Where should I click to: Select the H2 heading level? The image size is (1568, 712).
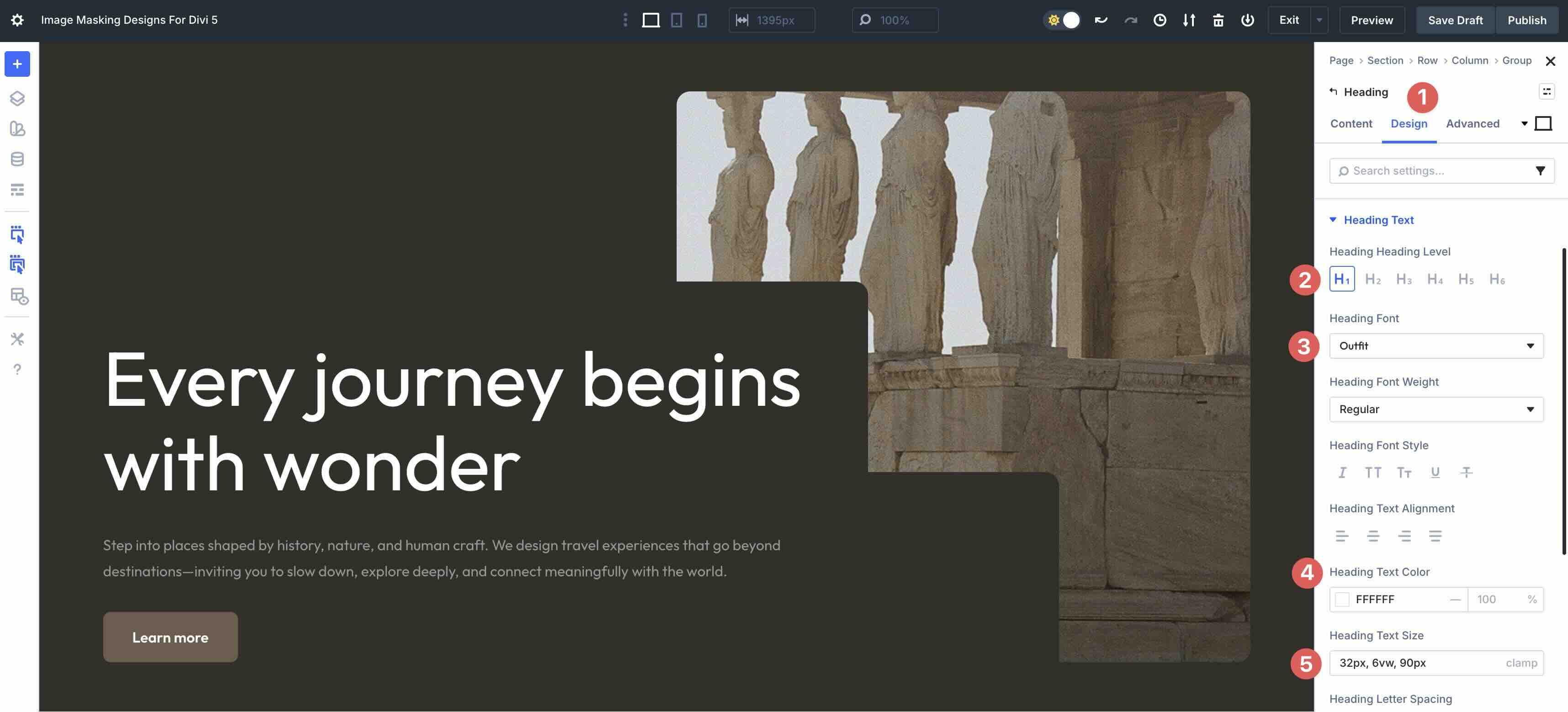(1373, 279)
